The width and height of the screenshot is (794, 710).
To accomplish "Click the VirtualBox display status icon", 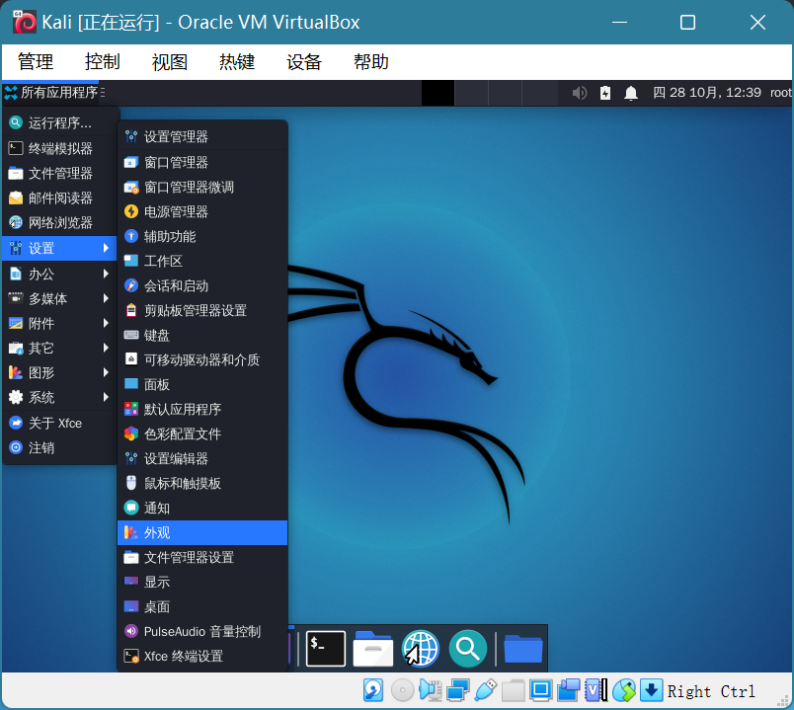I will pos(540,690).
